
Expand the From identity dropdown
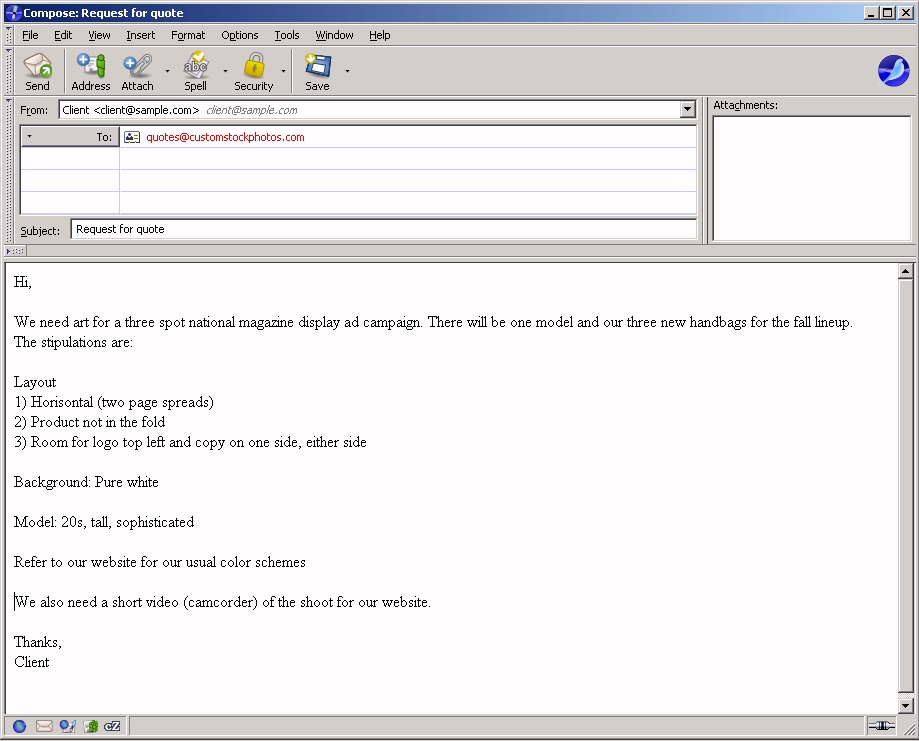pos(687,110)
